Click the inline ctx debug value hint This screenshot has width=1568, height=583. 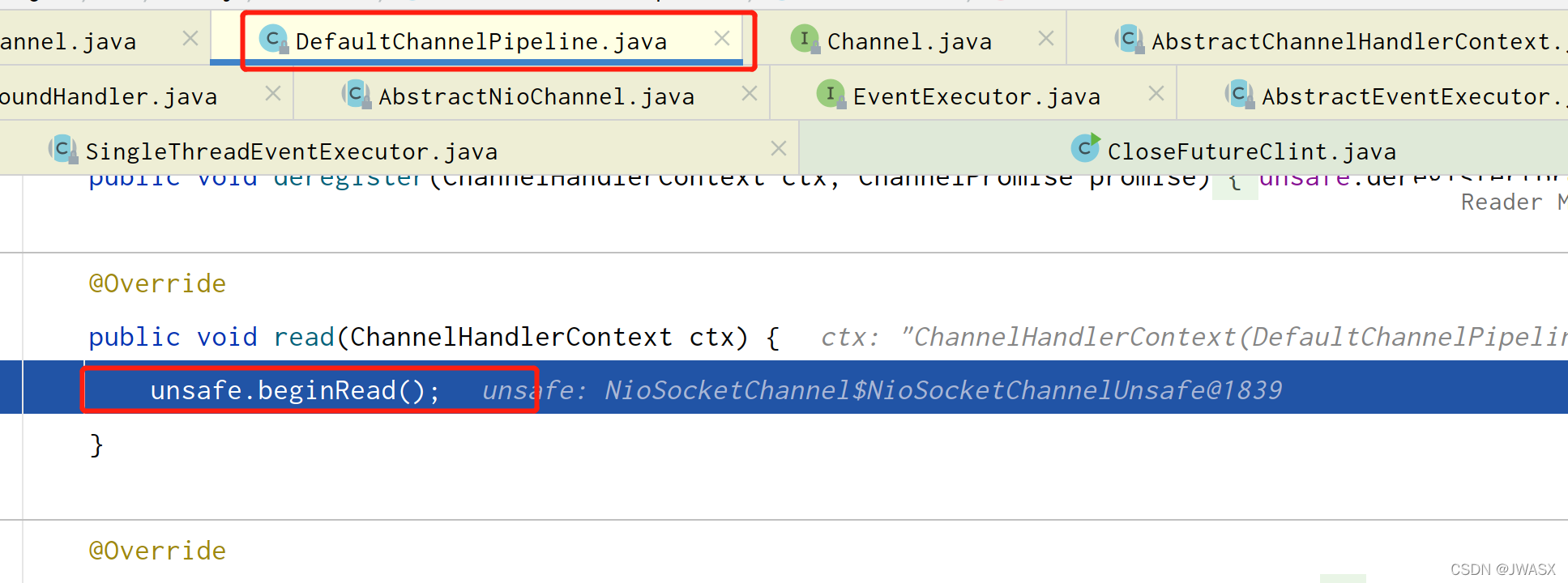tap(1194, 337)
